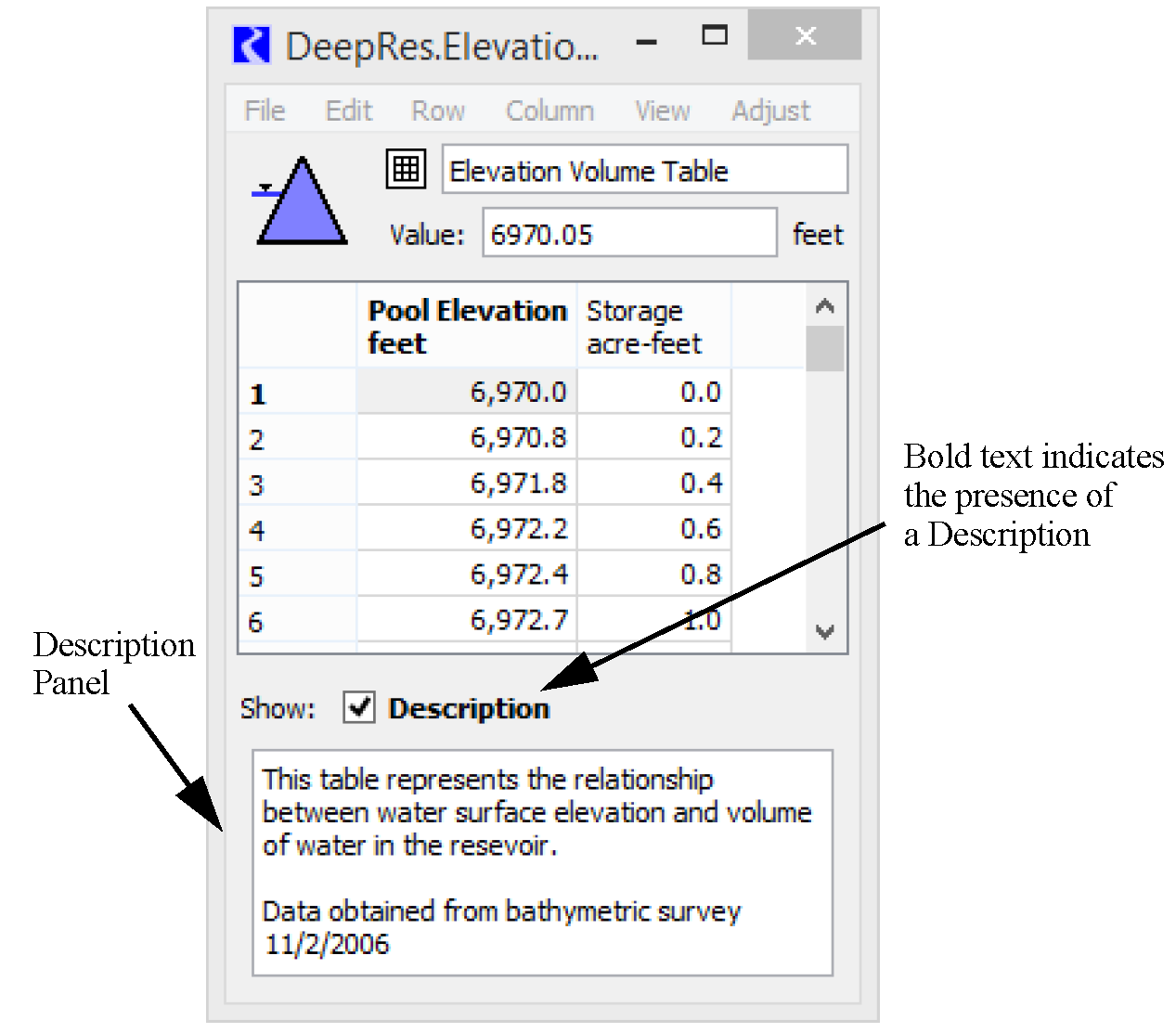Maximize the DeepRes Elevation window

[x=714, y=36]
